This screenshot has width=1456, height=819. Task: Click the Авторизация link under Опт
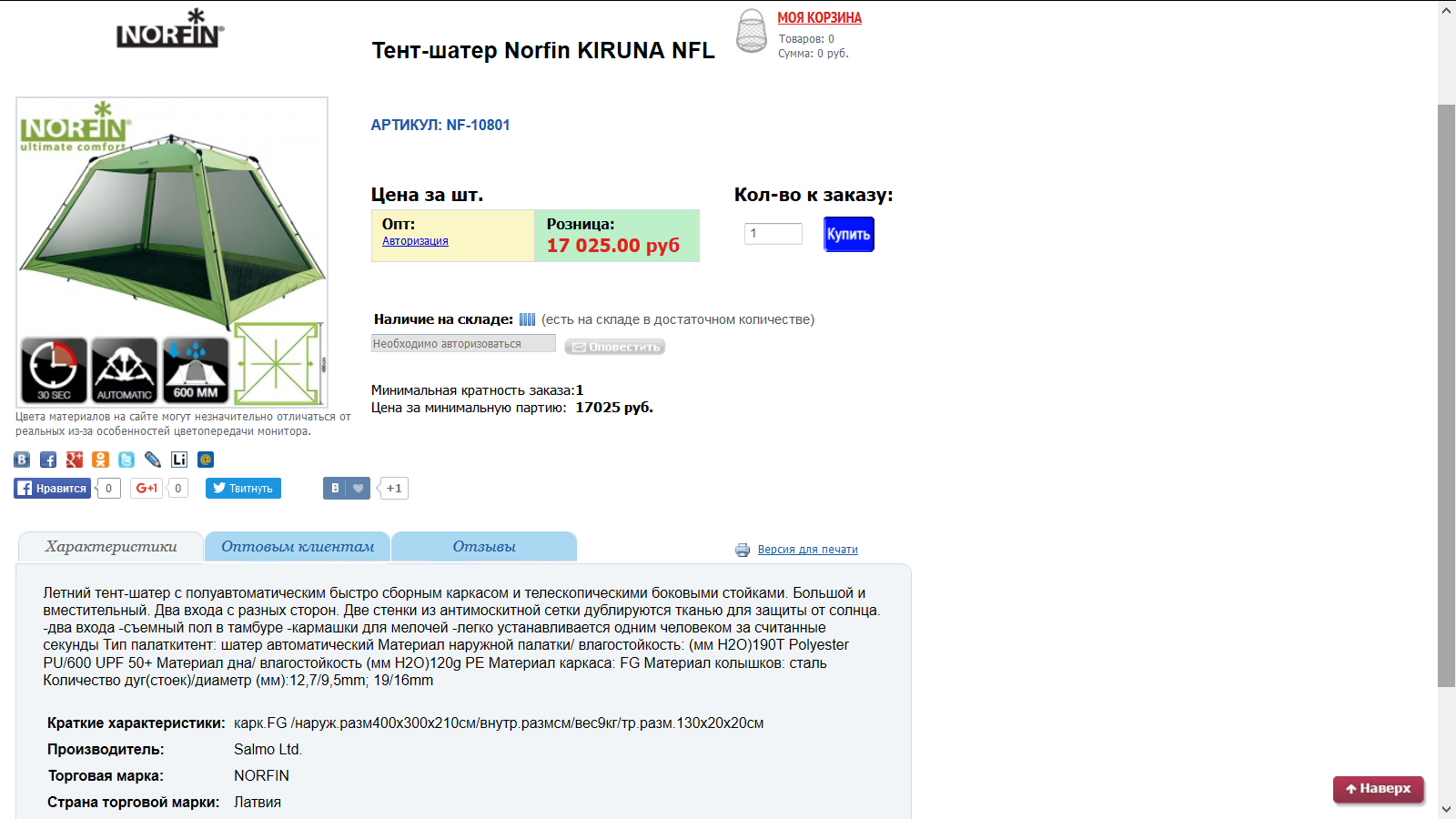(415, 241)
